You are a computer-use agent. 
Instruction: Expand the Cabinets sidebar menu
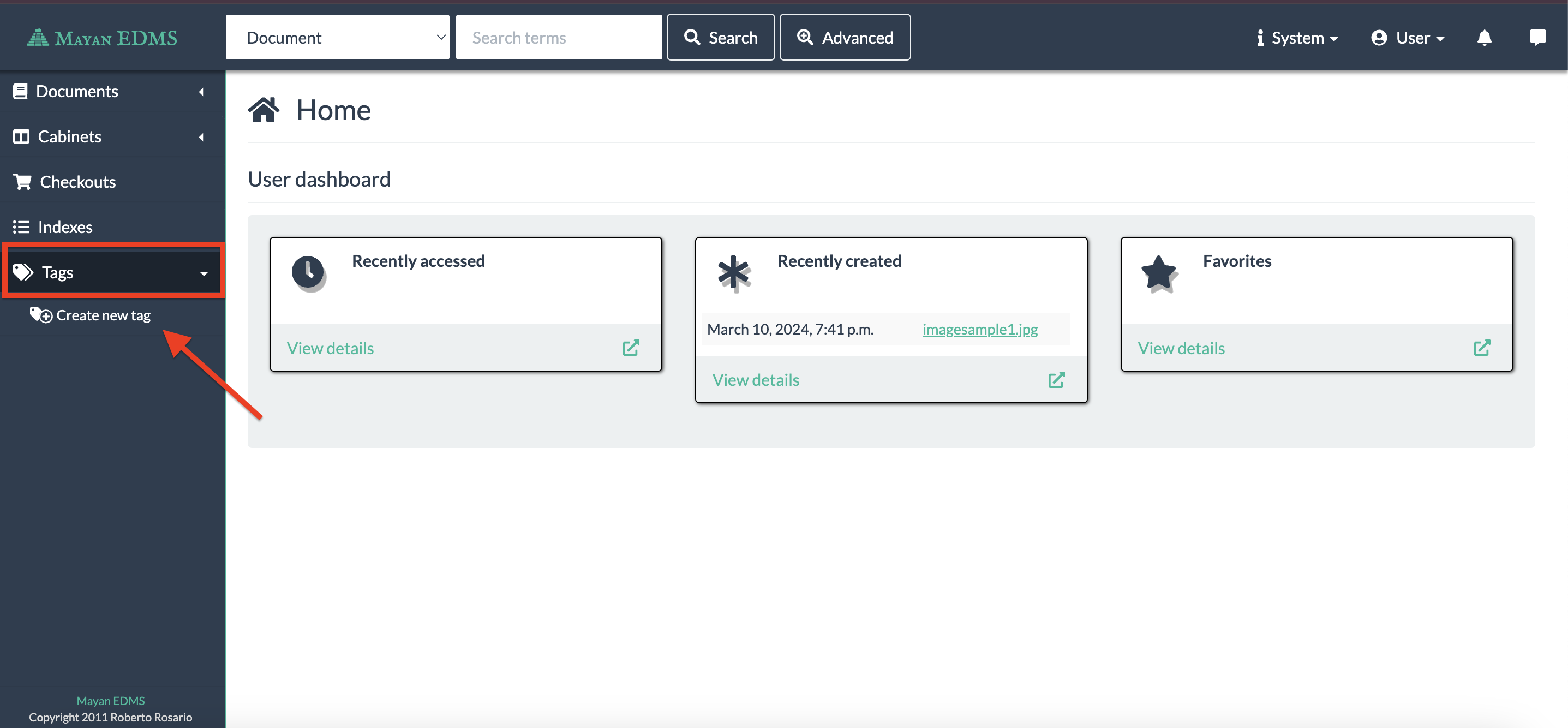tap(112, 136)
